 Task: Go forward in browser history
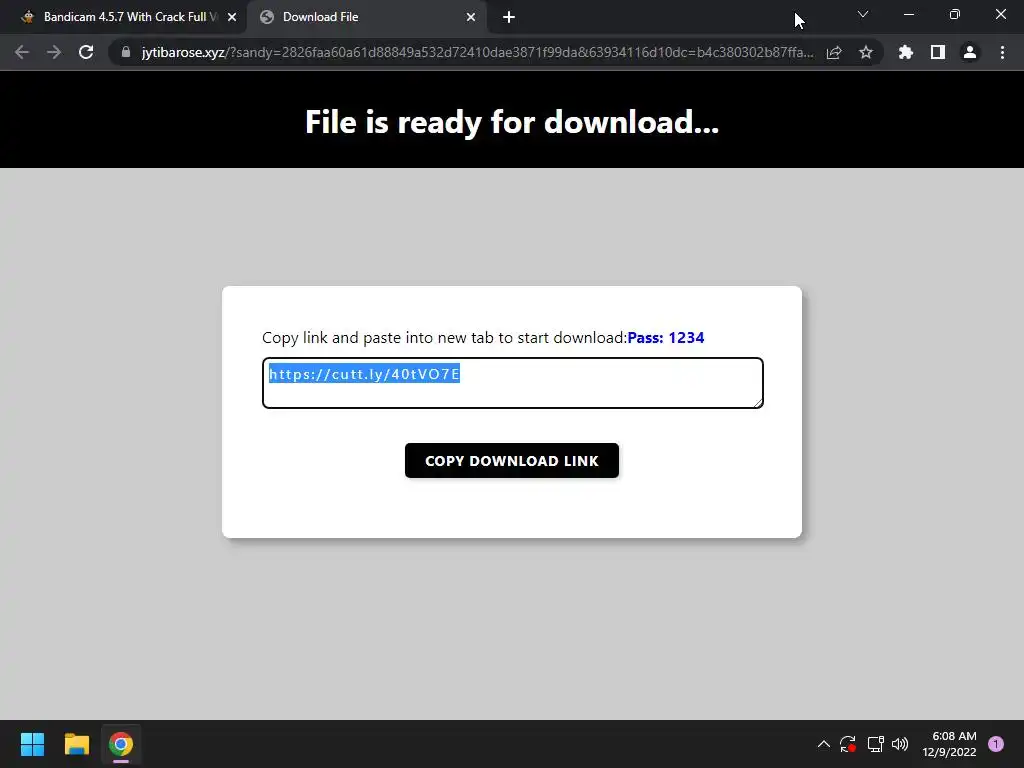54,52
